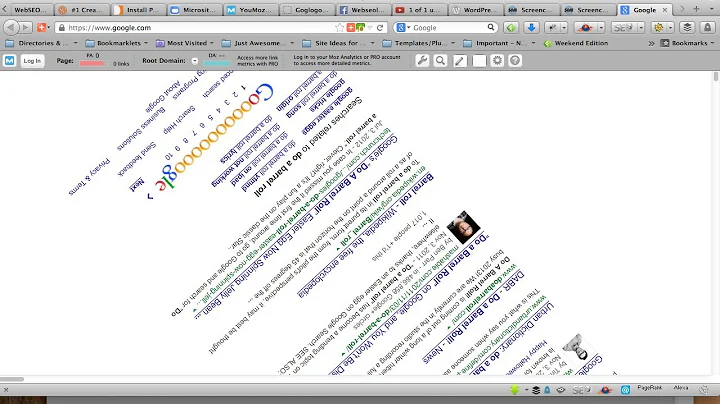This screenshot has width=720, height=404.
Task: Click the MozBar pencil highlight icon
Action: (x=460, y=61)
